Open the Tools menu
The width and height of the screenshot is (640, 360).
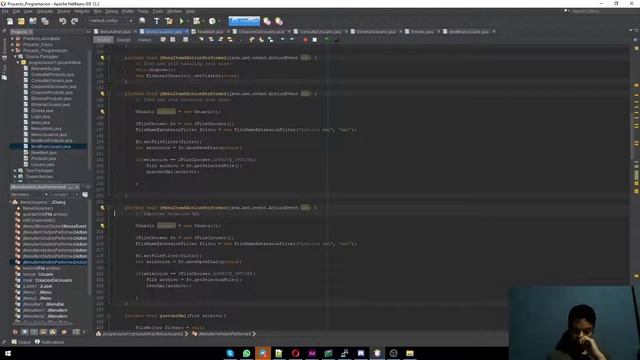158,11
